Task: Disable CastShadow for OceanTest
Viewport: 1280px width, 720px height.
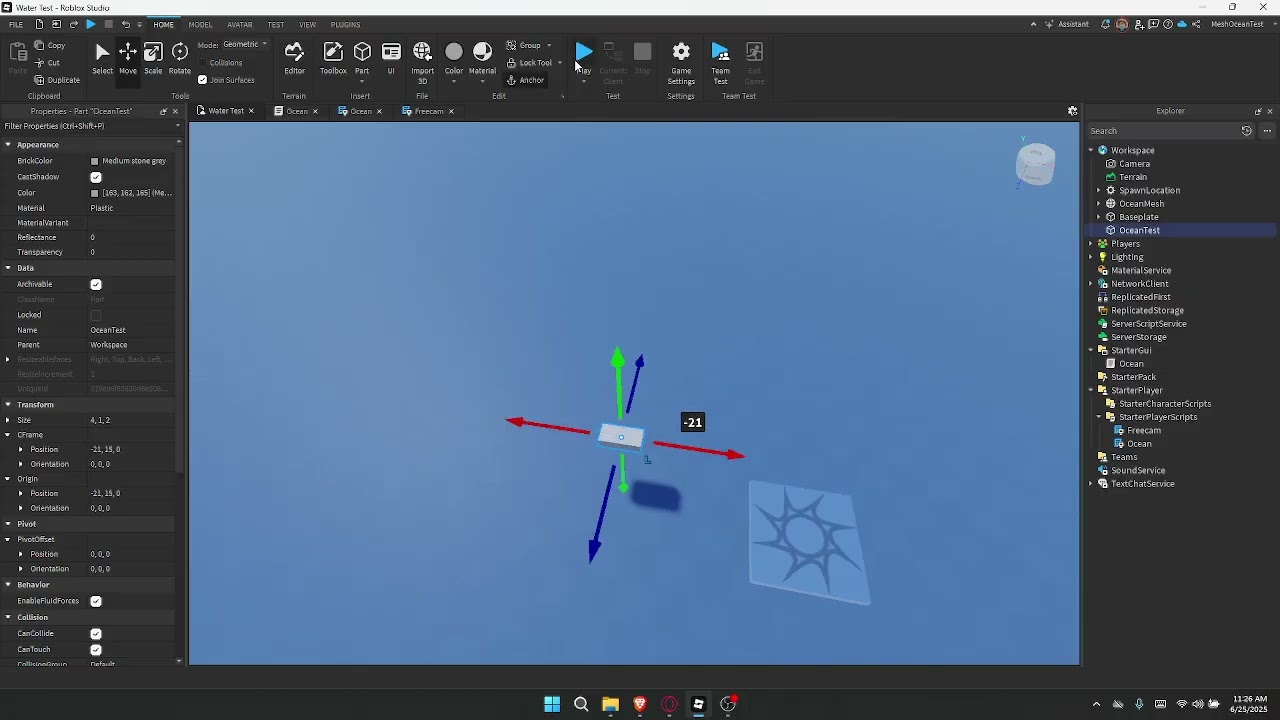Action: coord(95,177)
